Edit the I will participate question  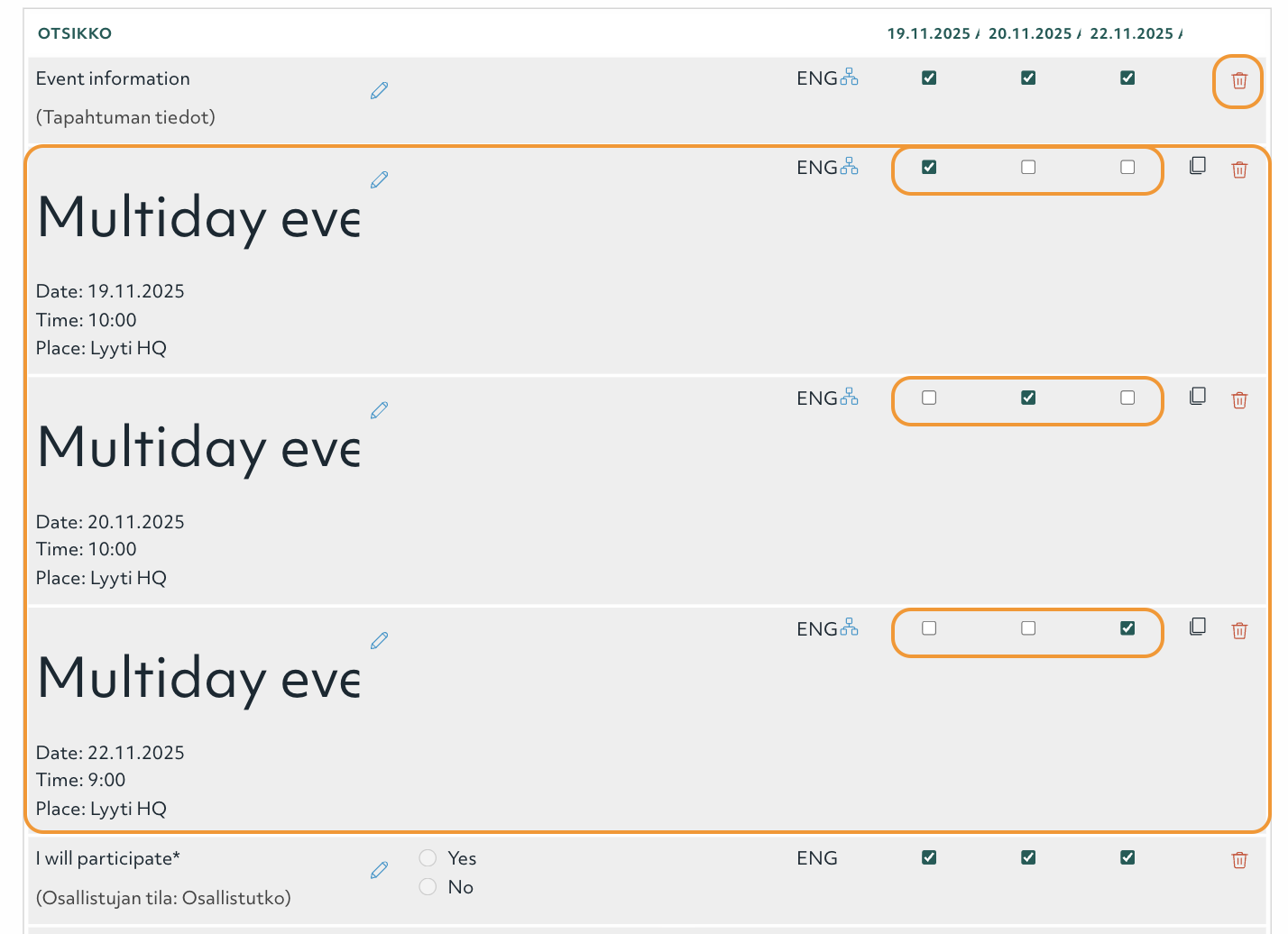(x=379, y=870)
